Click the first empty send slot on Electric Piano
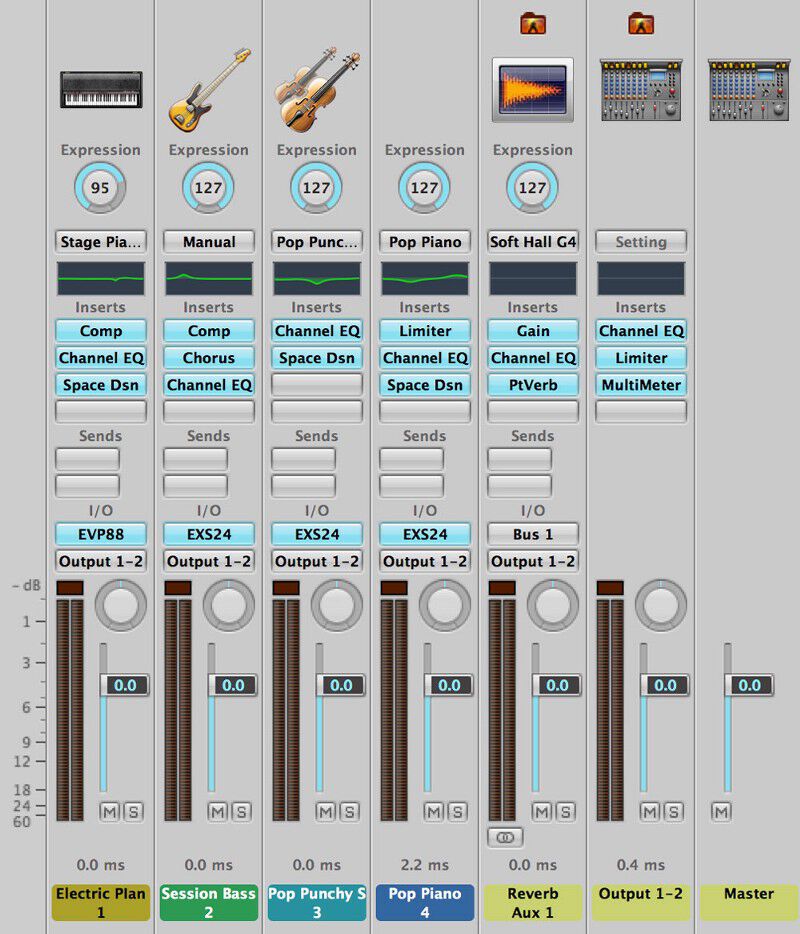The width and height of the screenshot is (800, 934). click(x=87, y=459)
